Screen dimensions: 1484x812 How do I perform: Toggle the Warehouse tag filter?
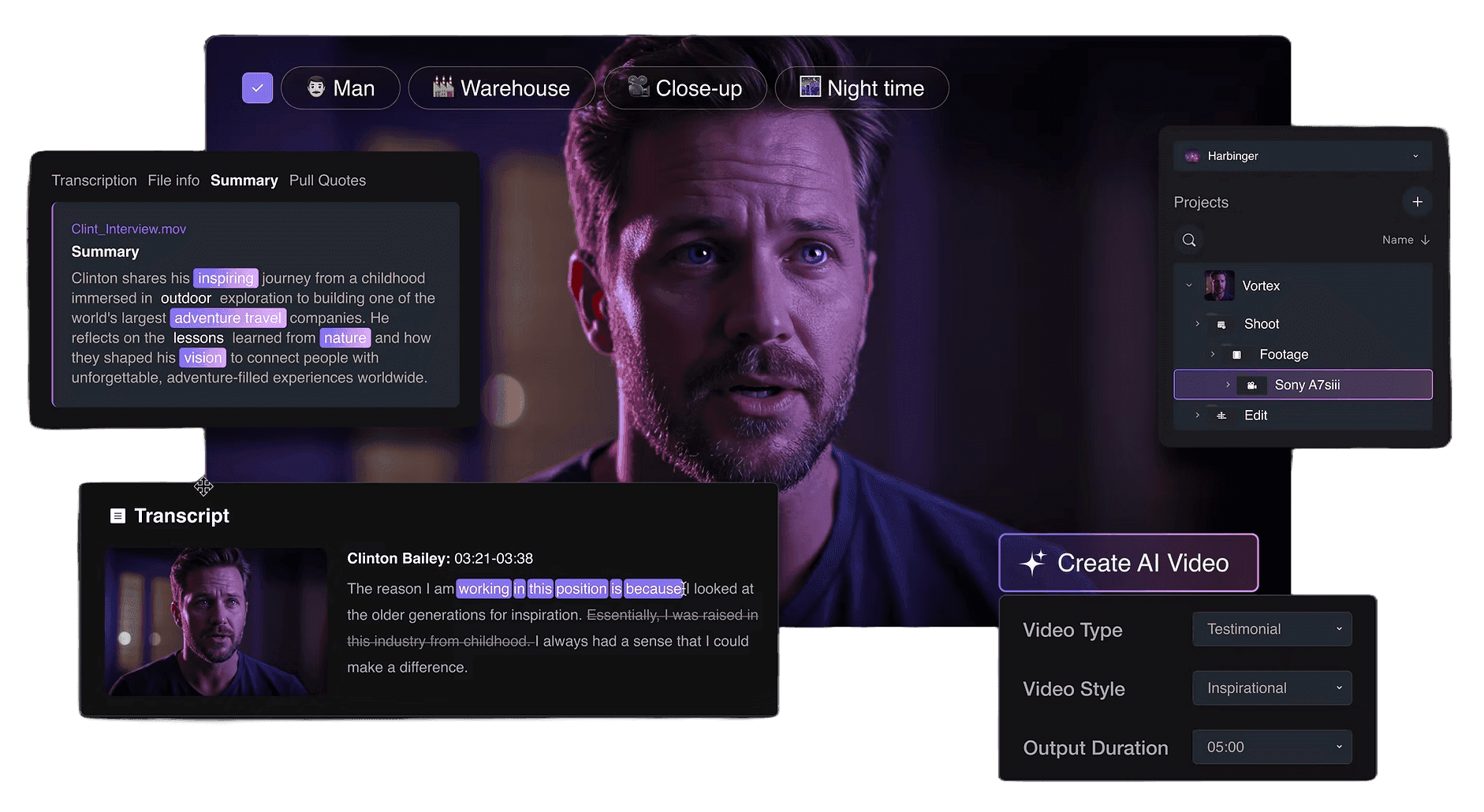pyautogui.click(x=501, y=88)
